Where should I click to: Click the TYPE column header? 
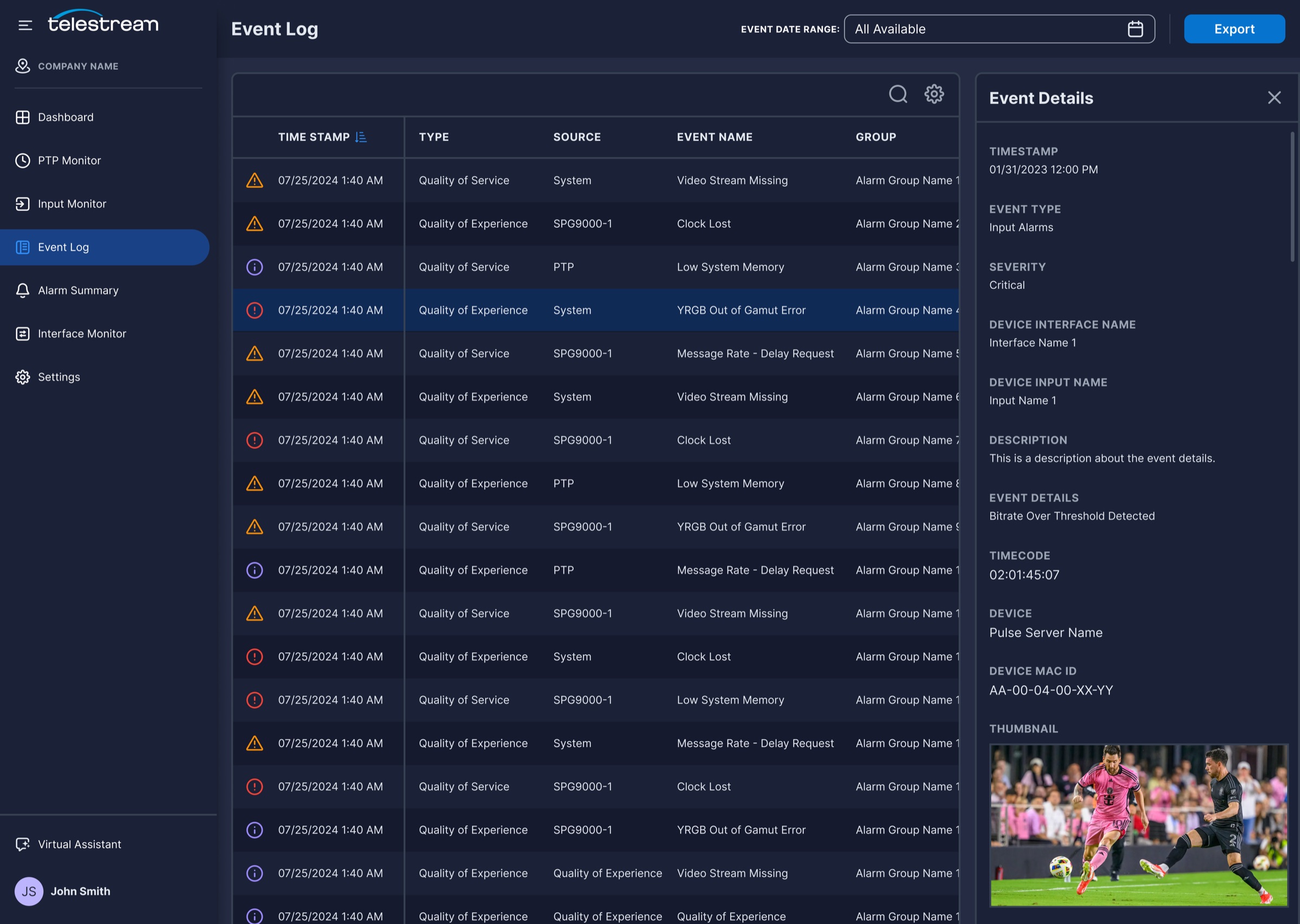(433, 137)
